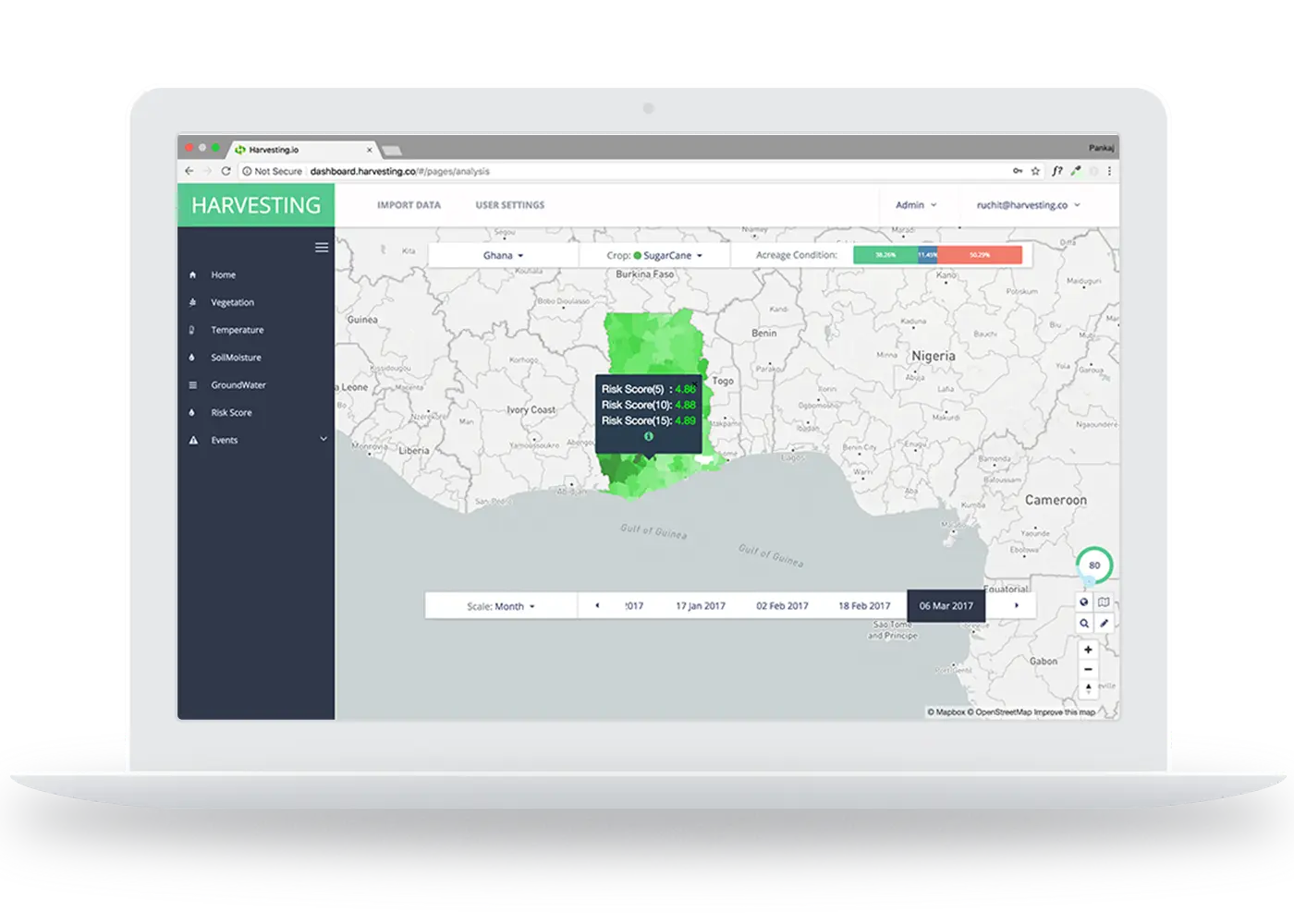Select the 18 Feb 2017 date
The height and width of the screenshot is (924, 1294).
click(x=864, y=607)
